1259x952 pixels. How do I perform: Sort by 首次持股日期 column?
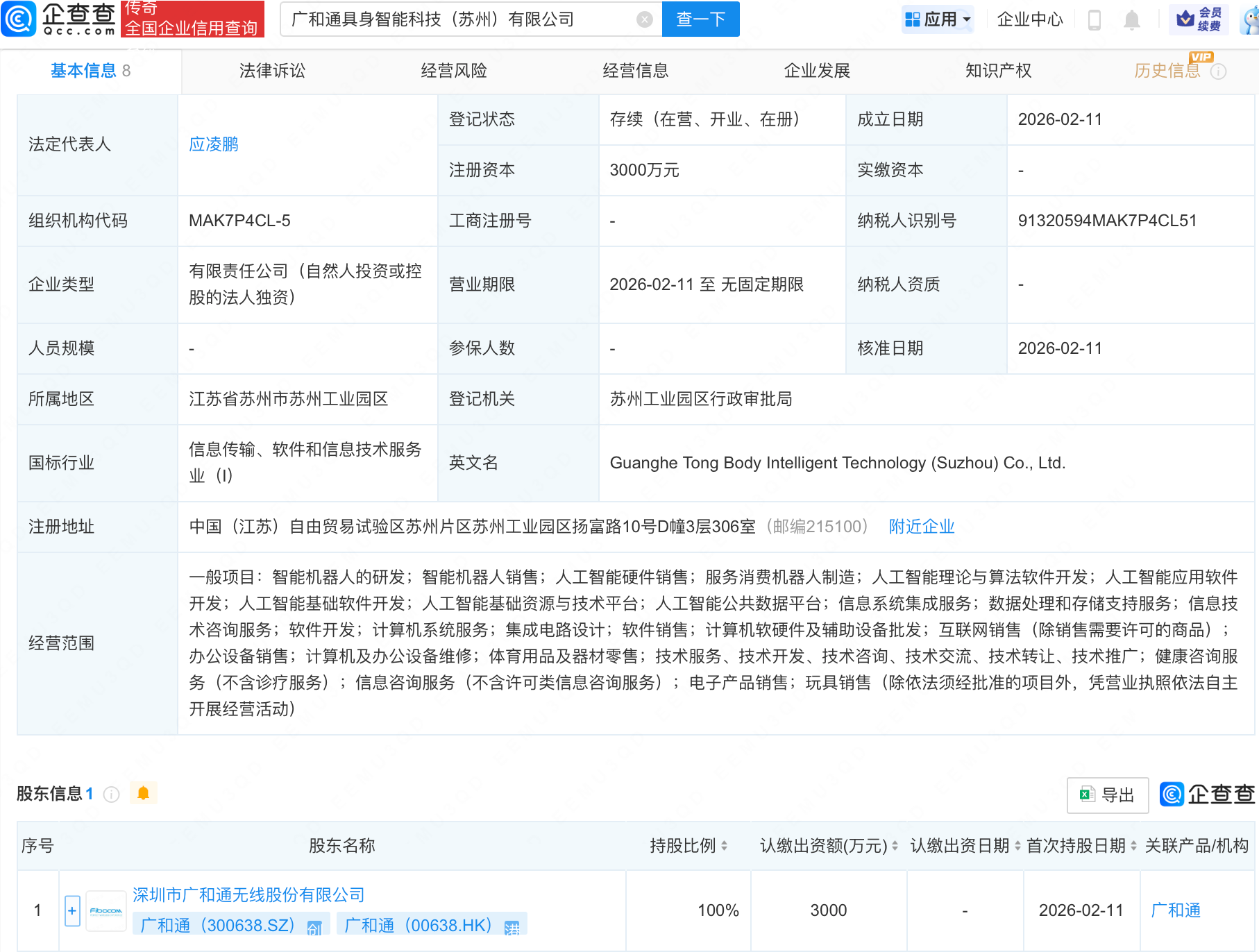pos(1133,846)
